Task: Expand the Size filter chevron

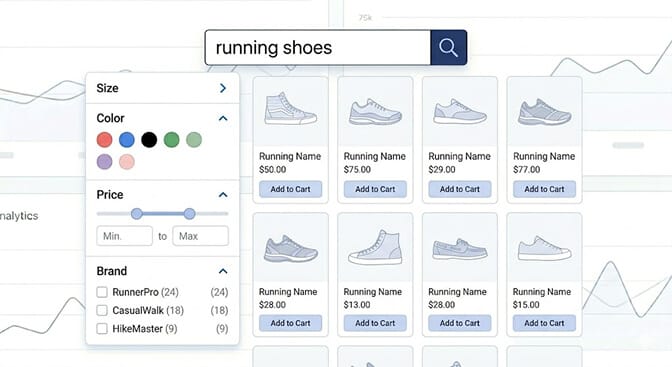Action: tap(223, 88)
